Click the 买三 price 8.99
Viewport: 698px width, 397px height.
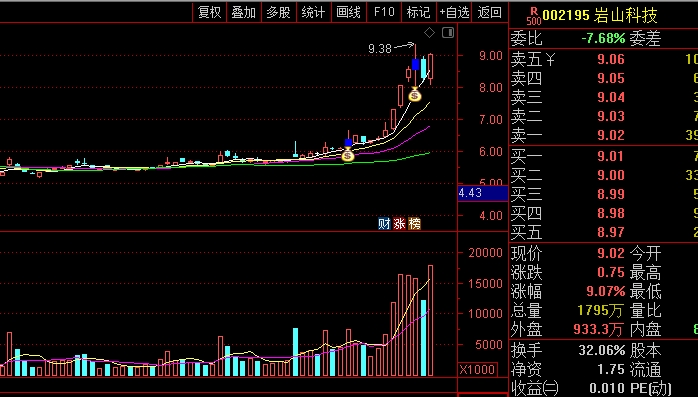pos(611,194)
